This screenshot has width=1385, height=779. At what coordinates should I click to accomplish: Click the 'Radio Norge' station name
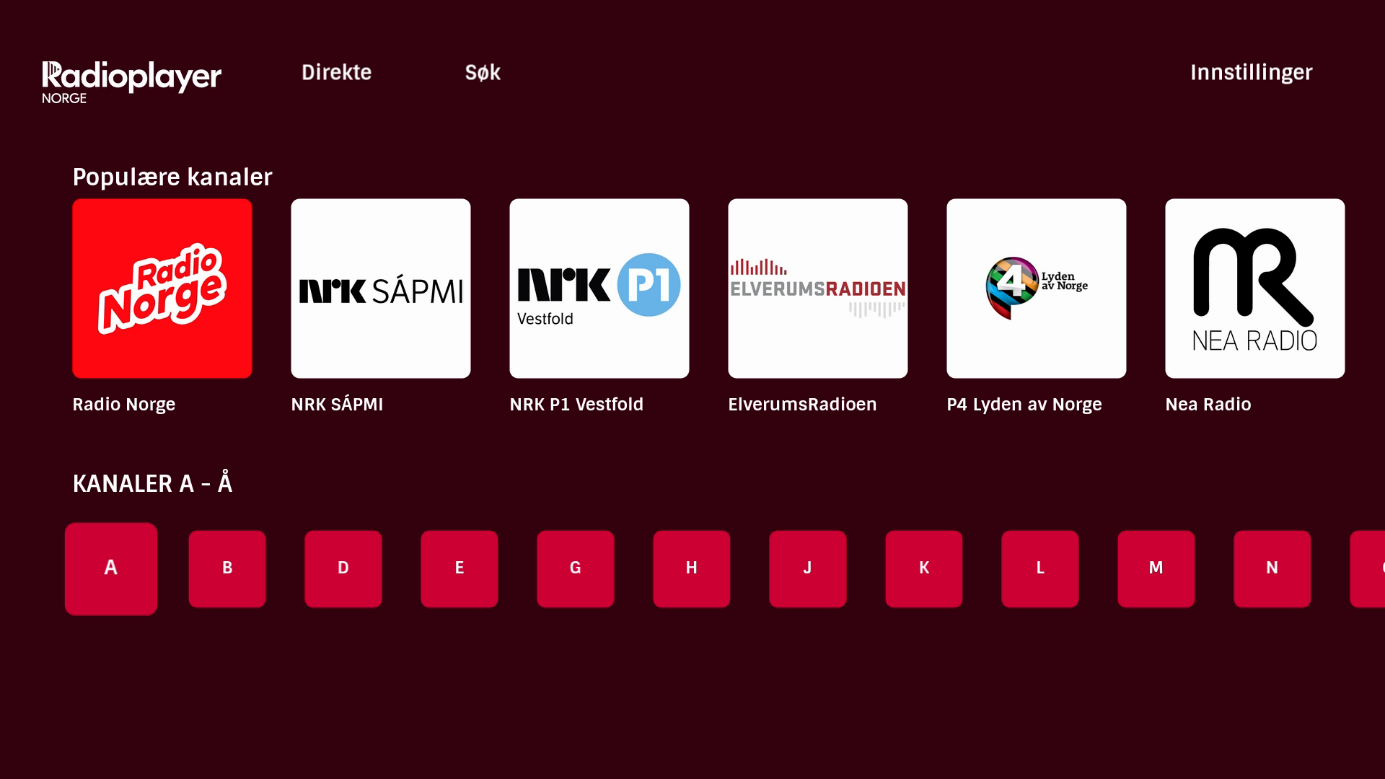(x=124, y=405)
